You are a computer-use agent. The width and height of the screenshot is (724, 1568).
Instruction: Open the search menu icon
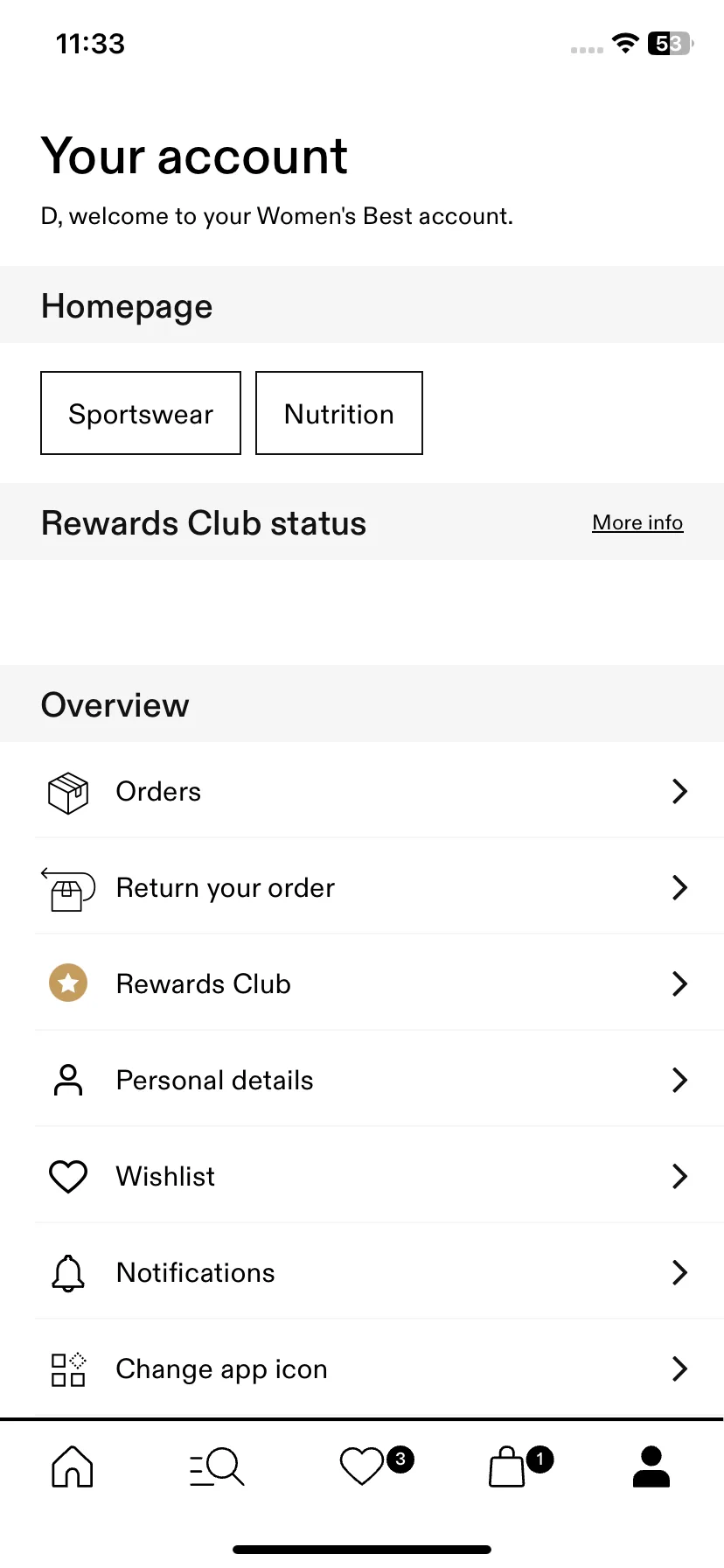217,1466
